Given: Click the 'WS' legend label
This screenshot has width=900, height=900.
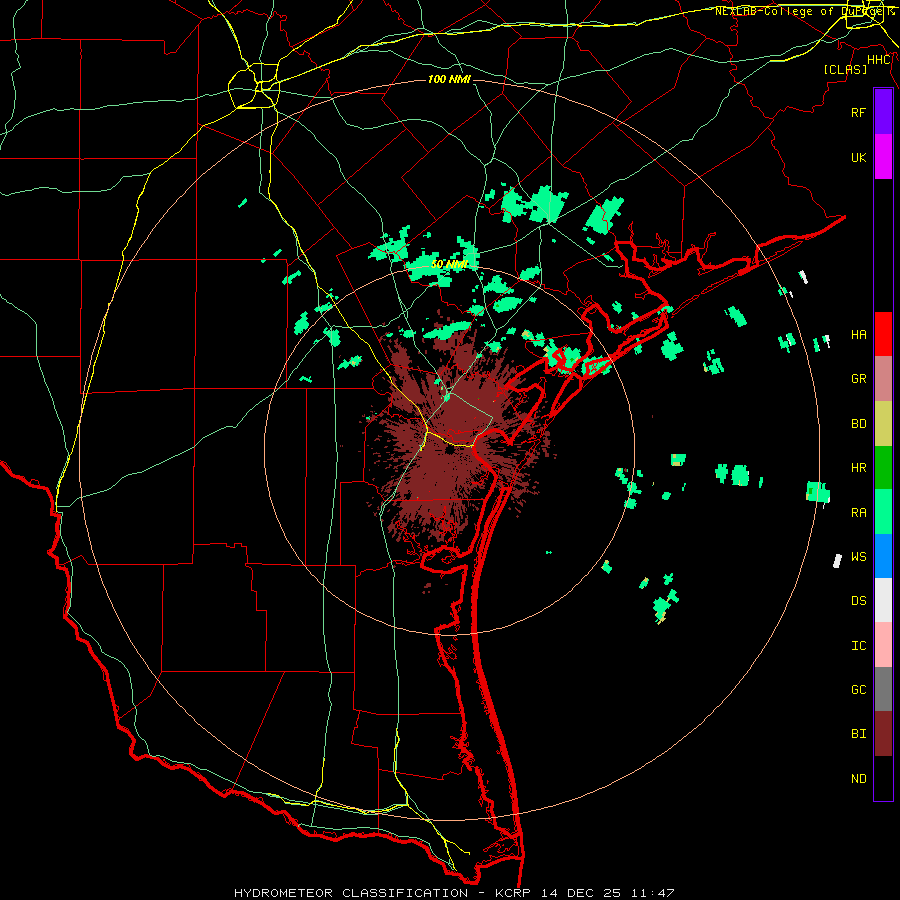Looking at the screenshot, I should click(x=858, y=556).
